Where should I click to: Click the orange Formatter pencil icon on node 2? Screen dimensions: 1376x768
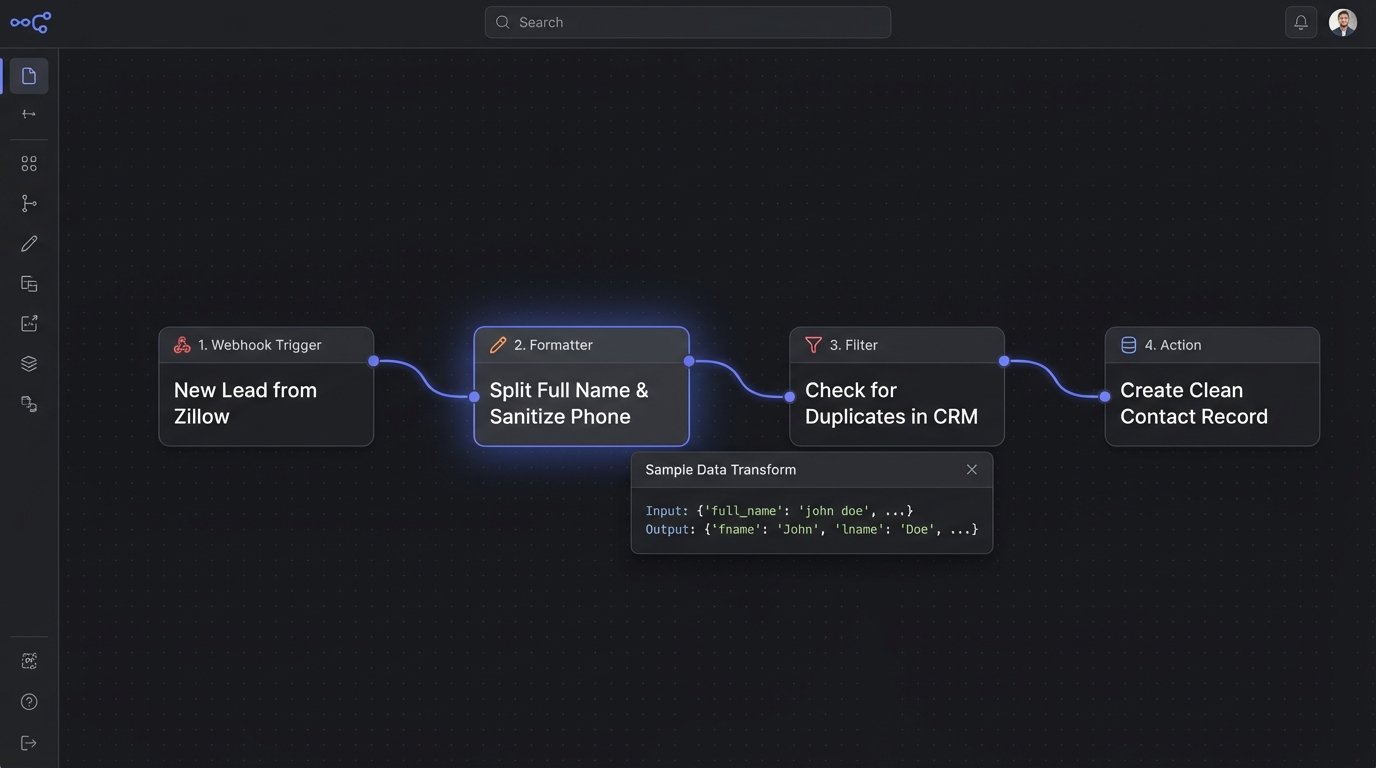tap(496, 343)
